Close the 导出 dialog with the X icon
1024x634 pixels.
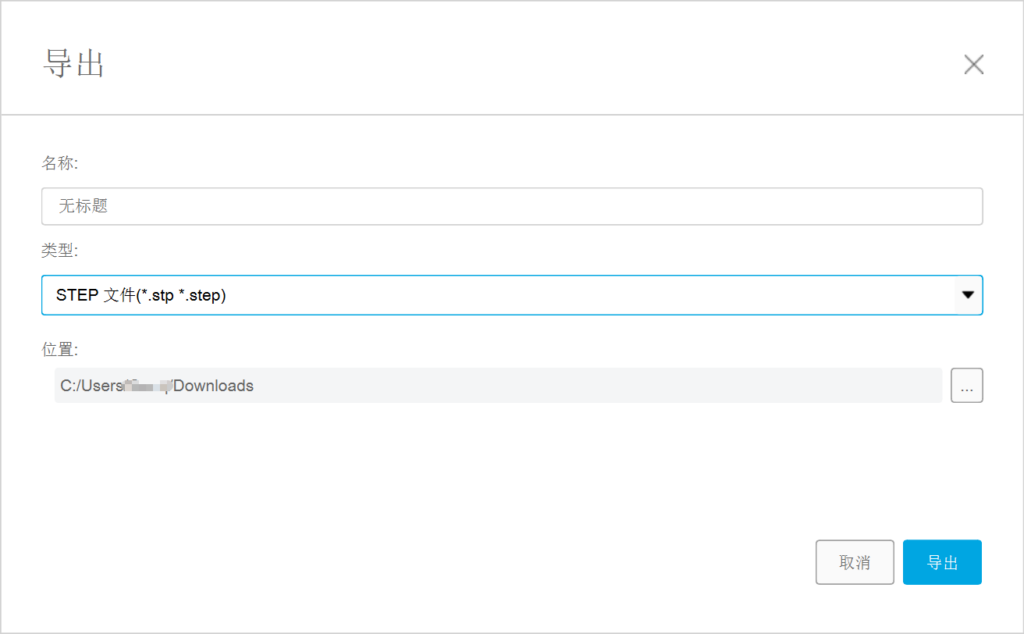click(x=973, y=65)
